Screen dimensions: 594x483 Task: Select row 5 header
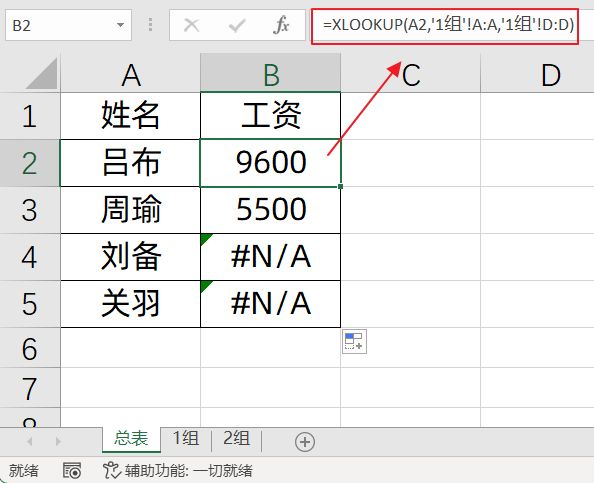(x=30, y=304)
